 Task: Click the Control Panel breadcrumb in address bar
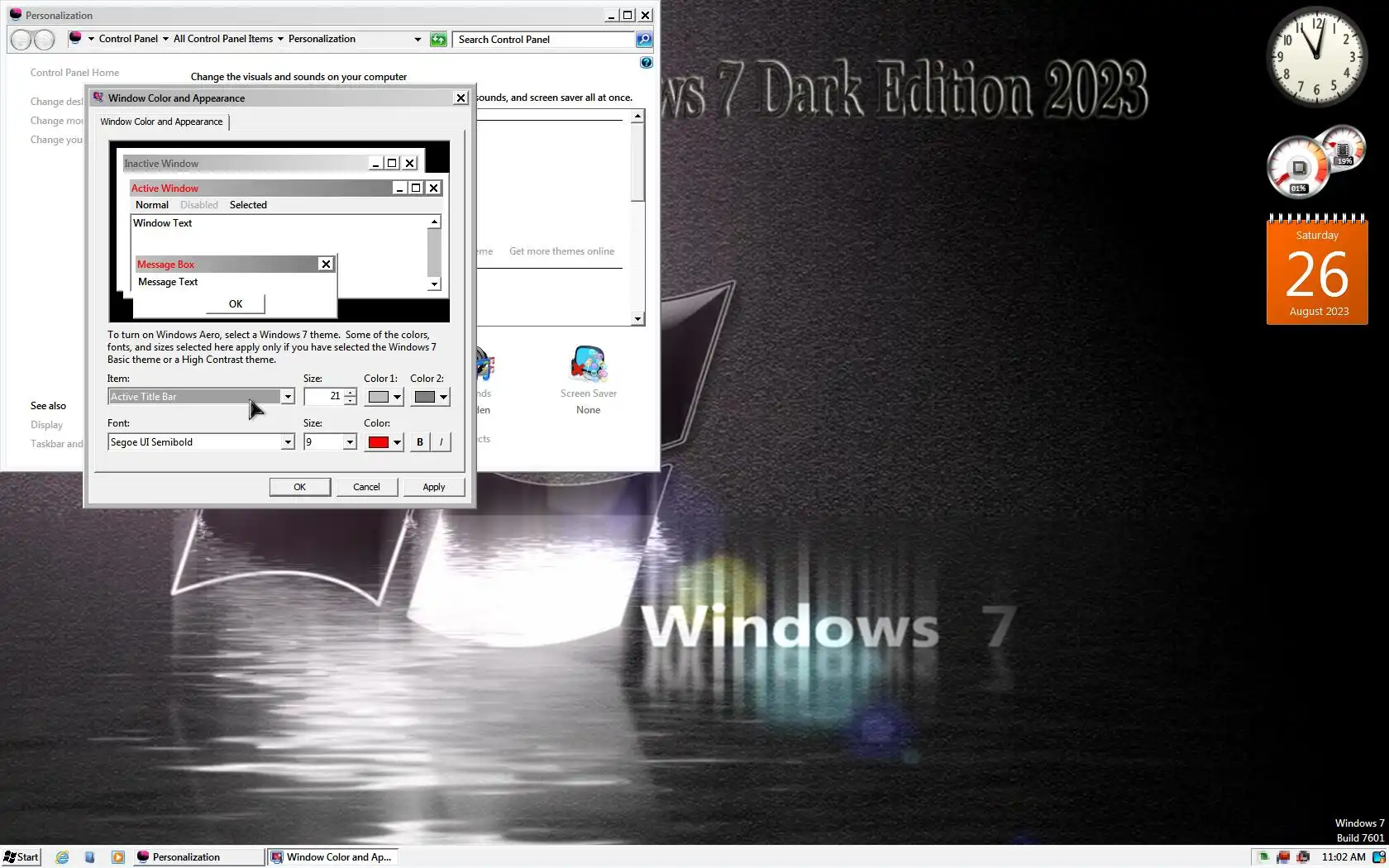coord(128,39)
